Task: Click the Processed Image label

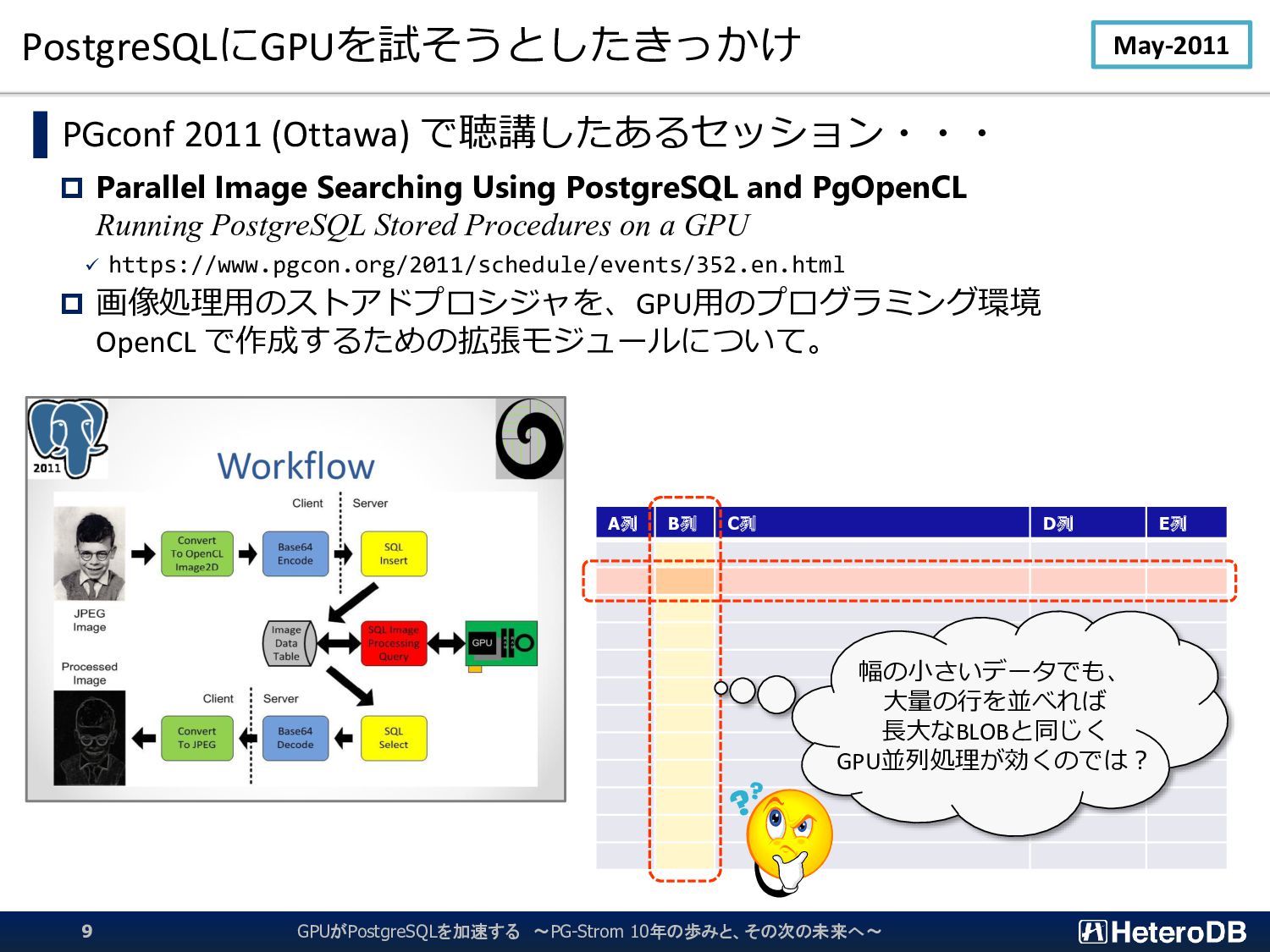Action: (x=90, y=674)
